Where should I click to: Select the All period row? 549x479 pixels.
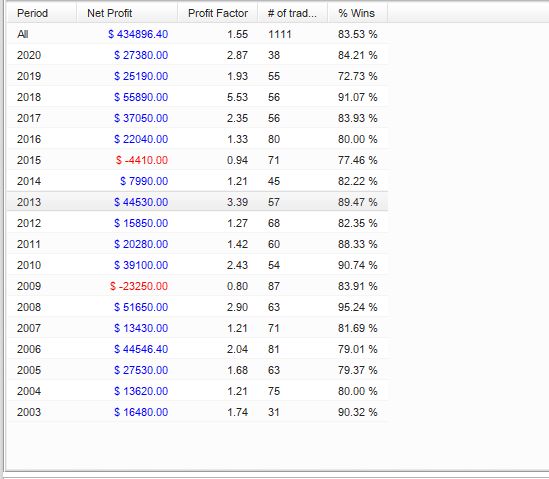[197, 34]
